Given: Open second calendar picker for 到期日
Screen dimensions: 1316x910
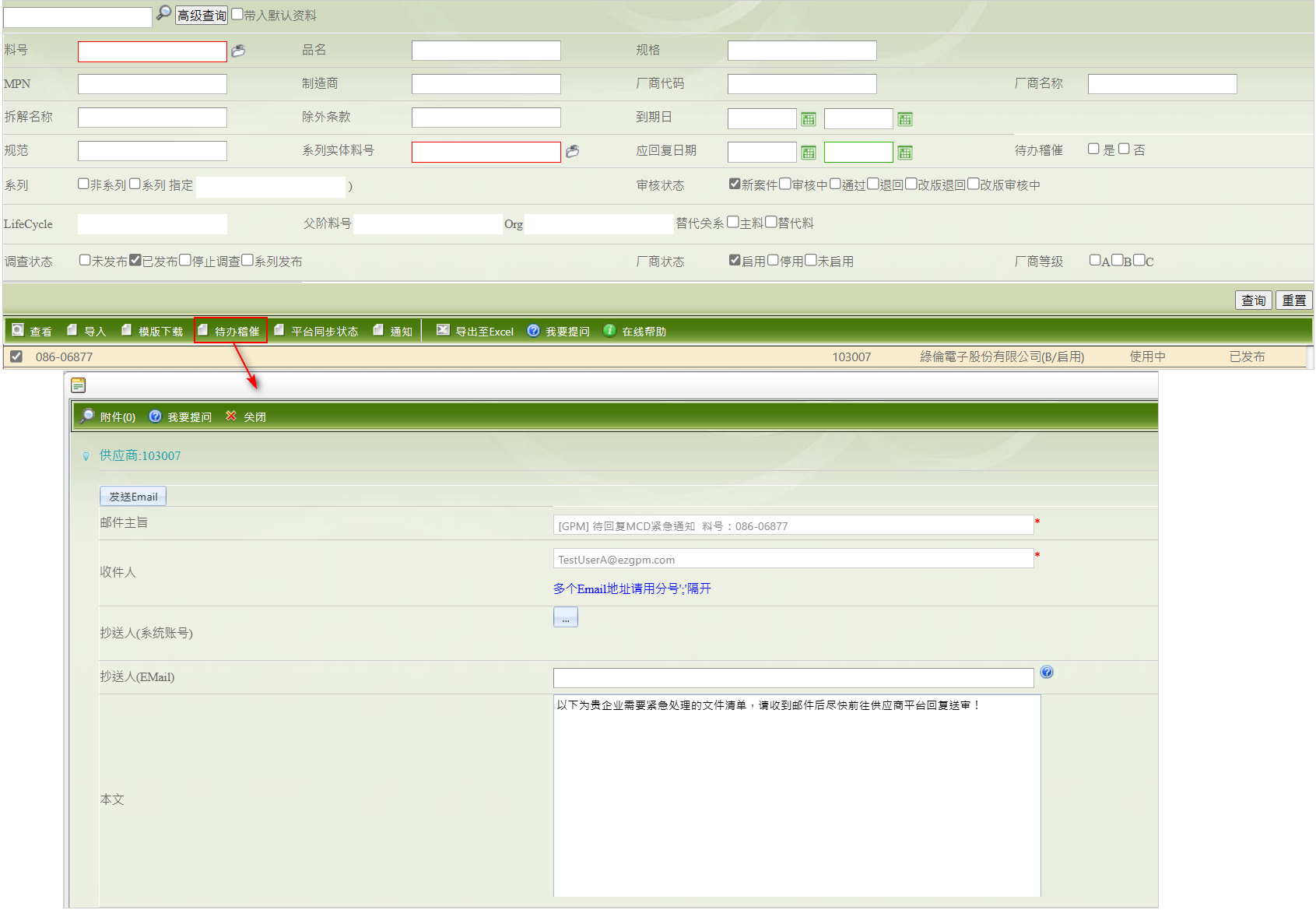Looking at the screenshot, I should 904,119.
